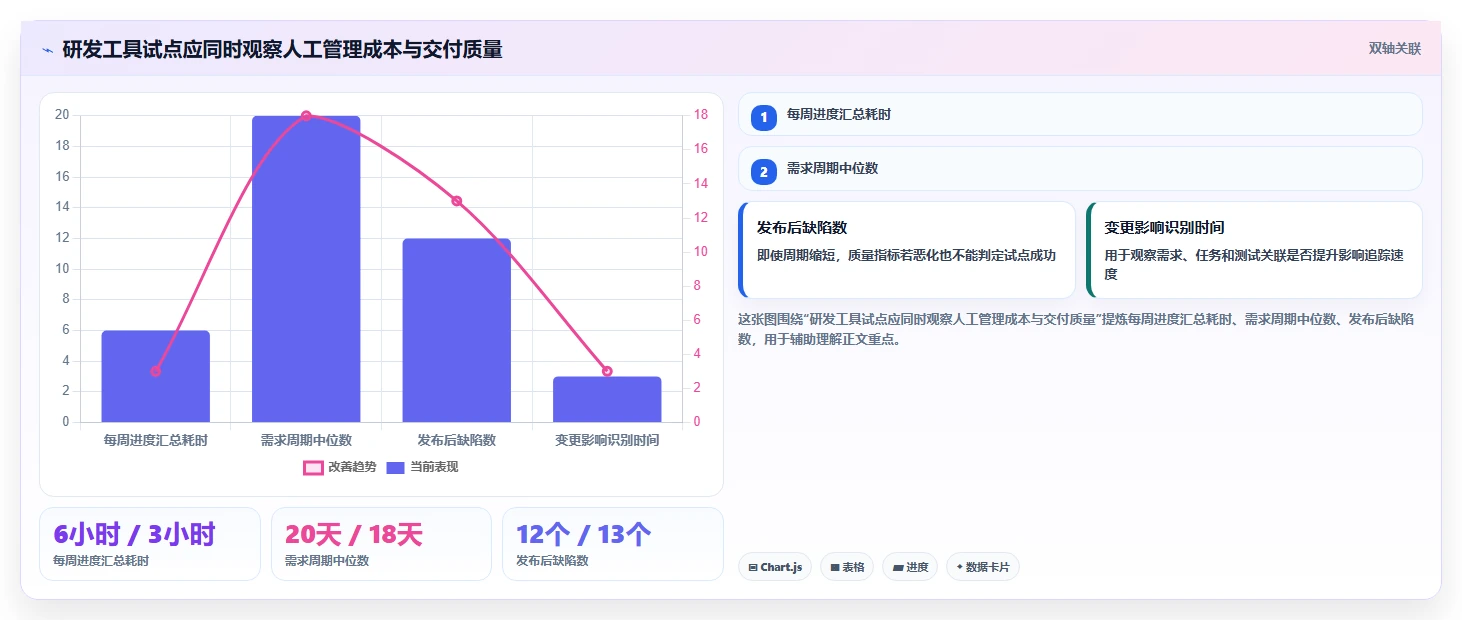Open list item 每周进度汇总耗时
Viewport: 1462px width, 620px height.
coord(1080,114)
